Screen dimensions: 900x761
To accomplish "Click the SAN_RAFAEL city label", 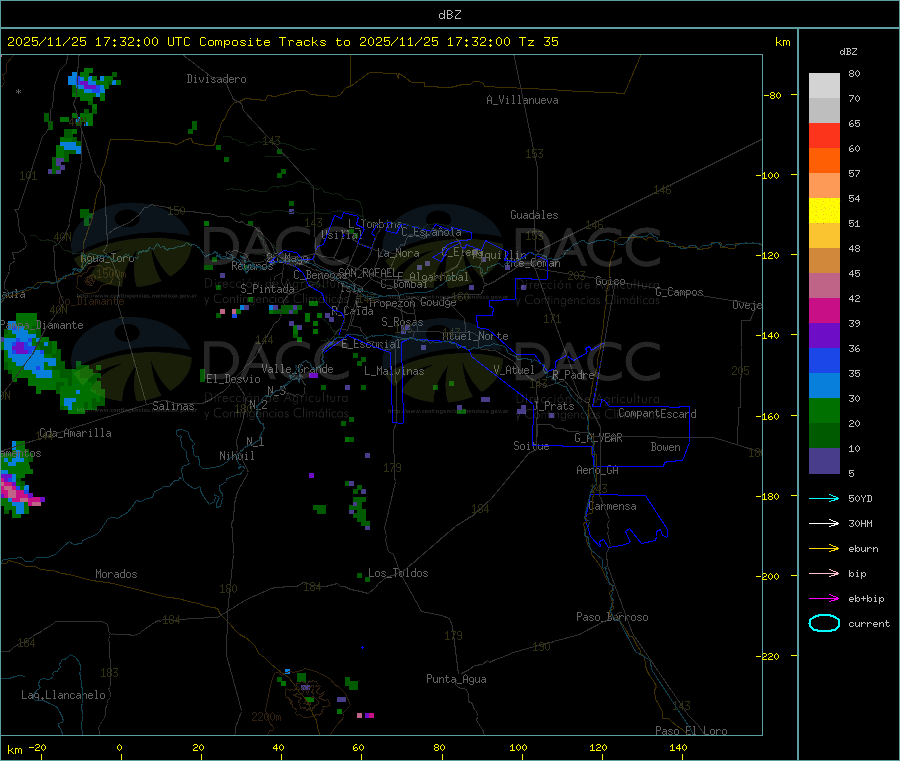I will (x=367, y=272).
